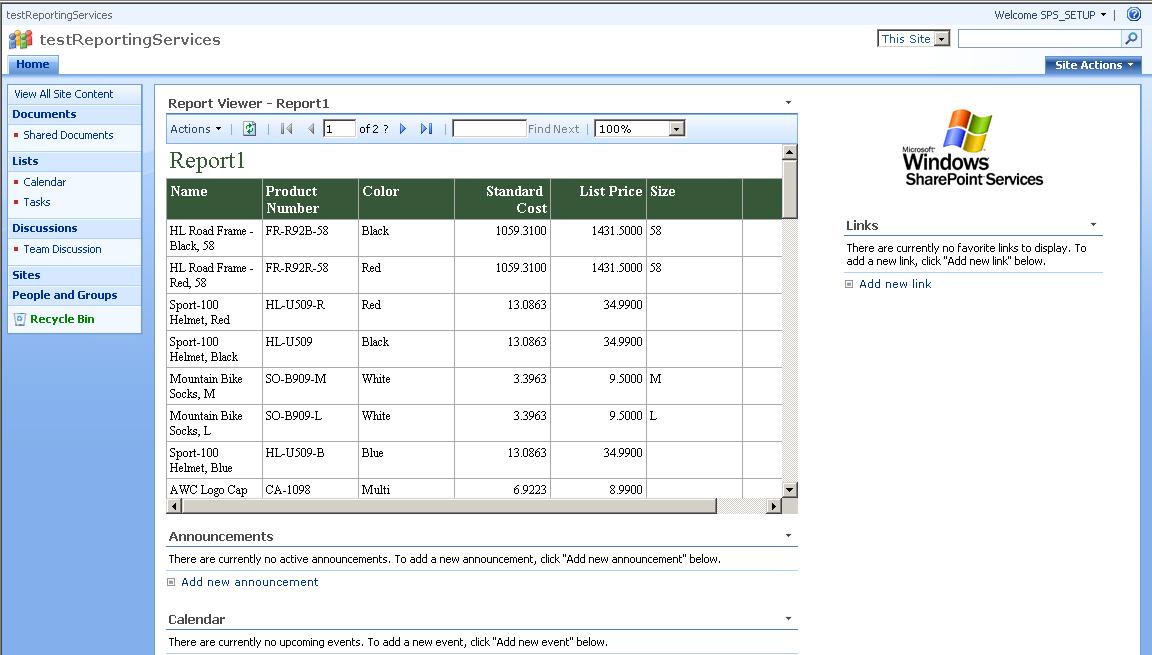Click the Multi color cell

click(406, 489)
